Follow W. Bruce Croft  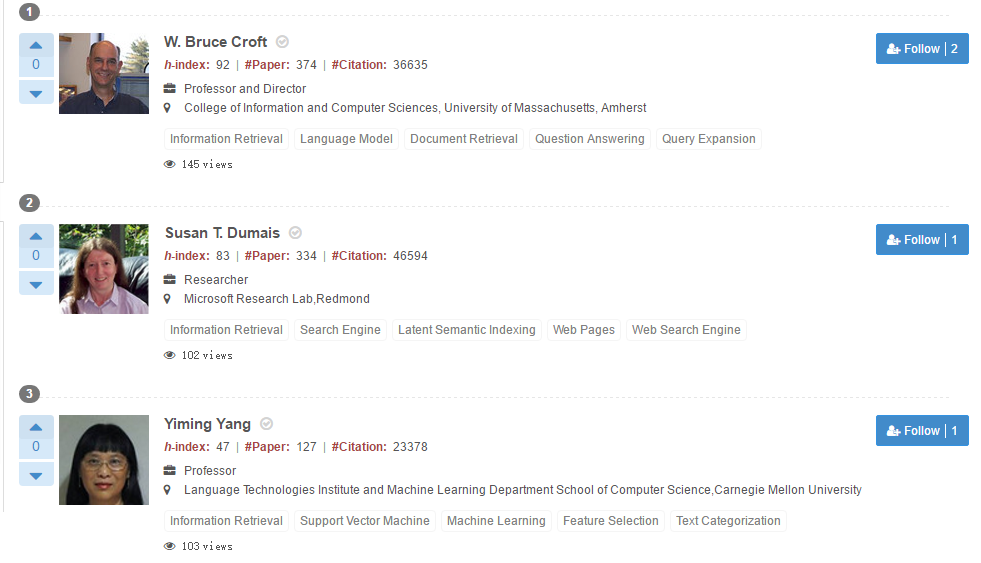921,49
